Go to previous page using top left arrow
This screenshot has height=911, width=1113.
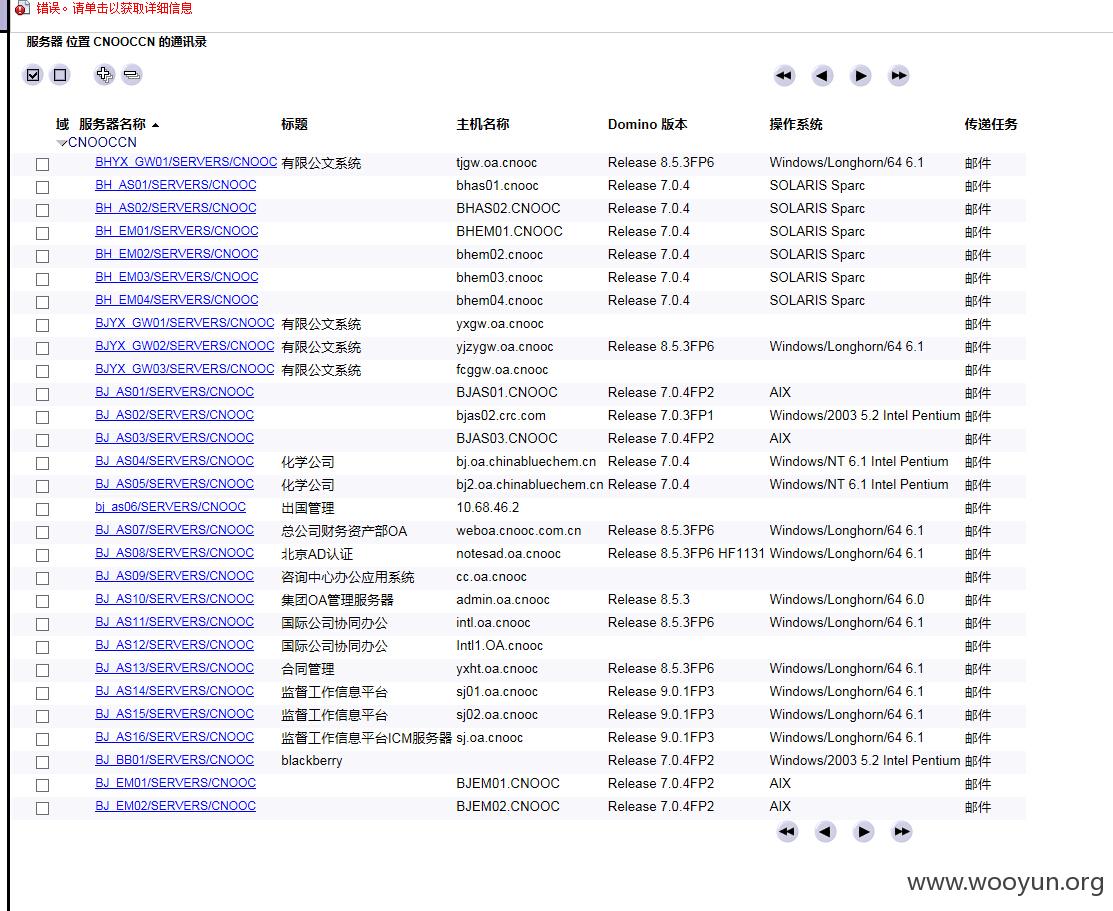click(x=822, y=75)
